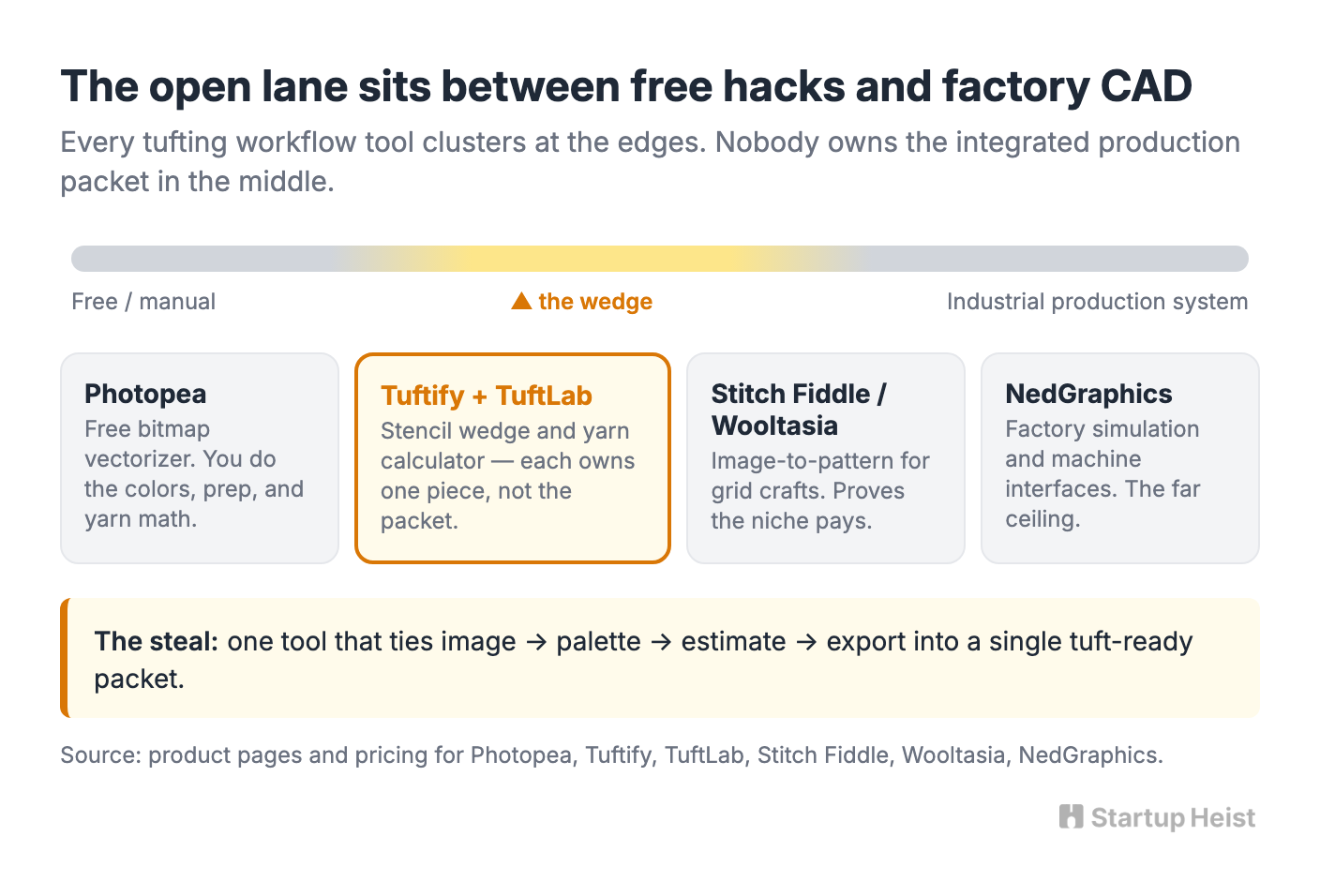Click the NedGraphics title text

click(1088, 394)
